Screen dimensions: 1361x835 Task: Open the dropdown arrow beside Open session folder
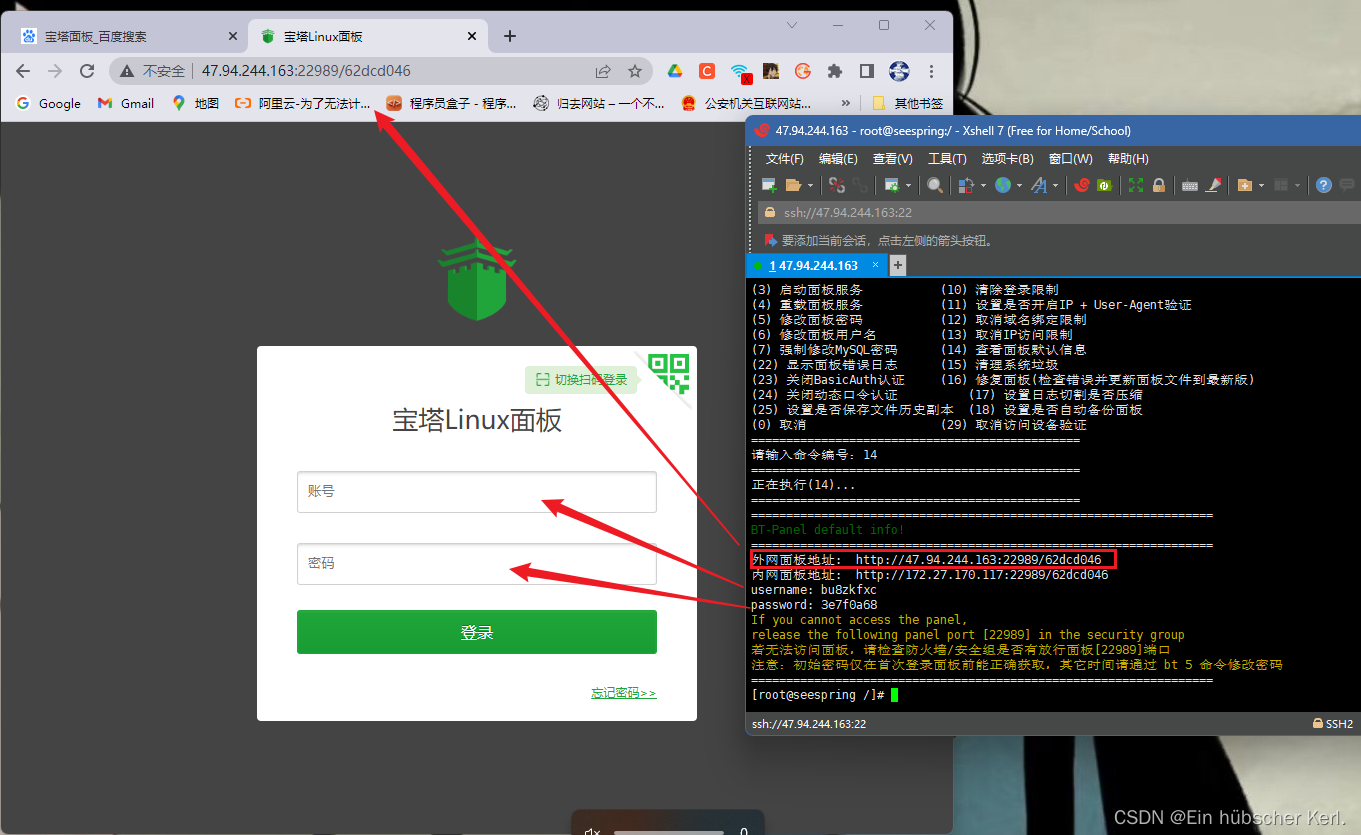tap(810, 185)
